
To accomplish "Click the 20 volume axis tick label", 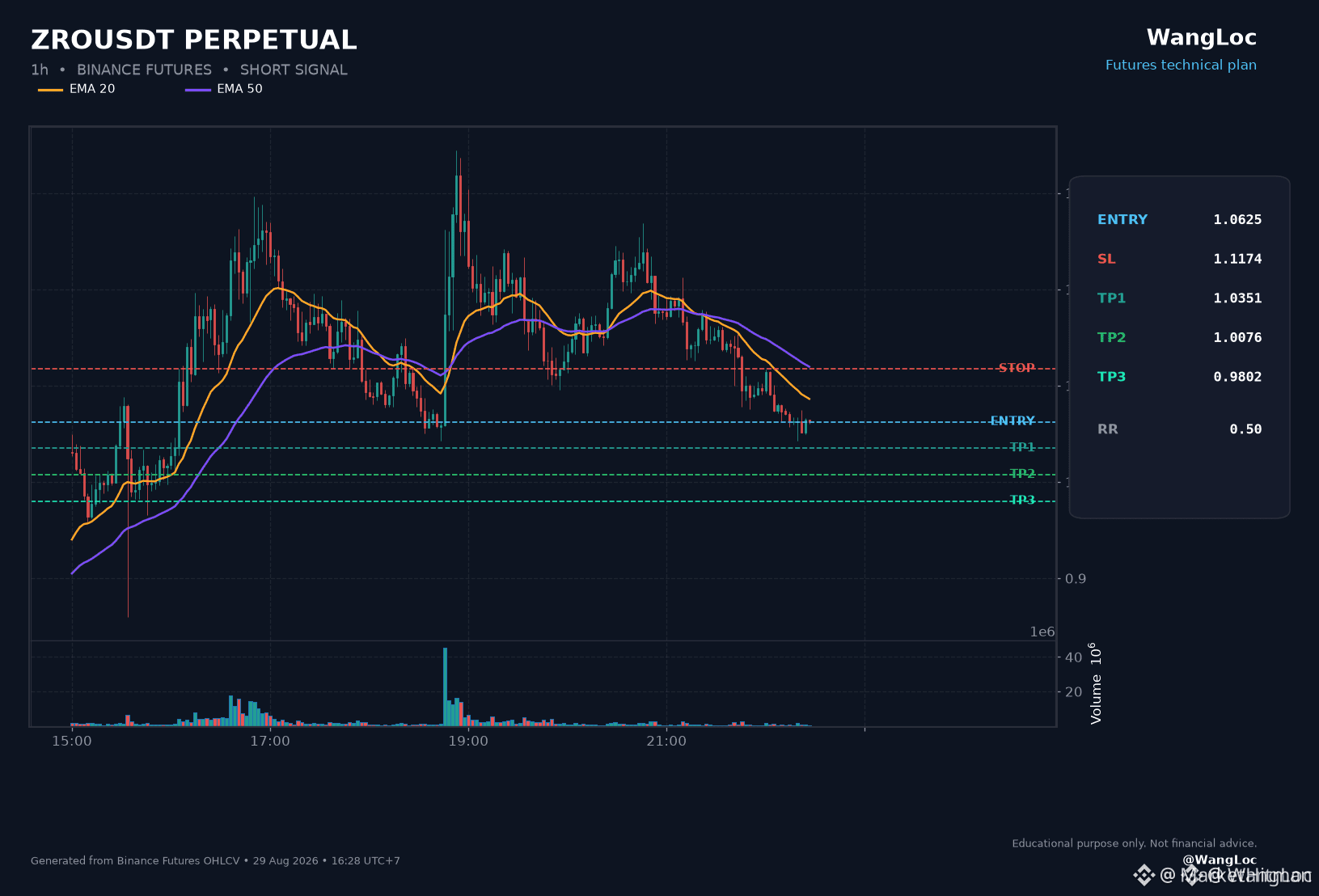I will (1074, 692).
